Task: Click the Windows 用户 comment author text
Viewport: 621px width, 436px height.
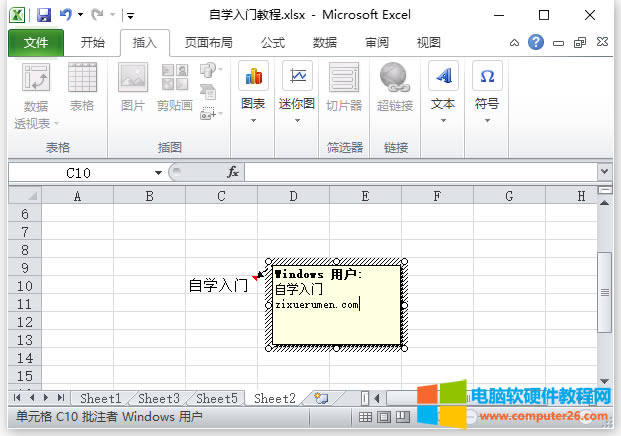Action: tap(318, 274)
